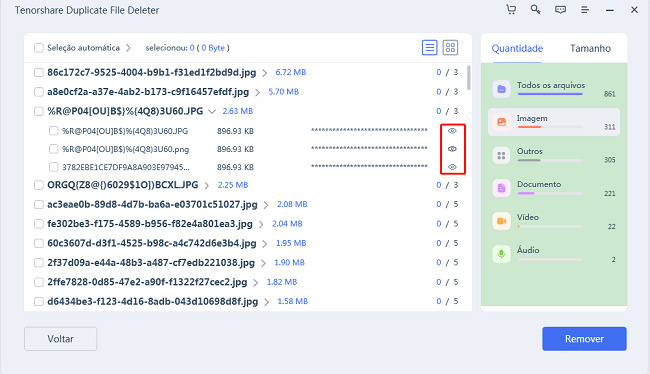Open the shopping cart icon
Image resolution: width=650 pixels, height=374 pixels.
[x=511, y=10]
